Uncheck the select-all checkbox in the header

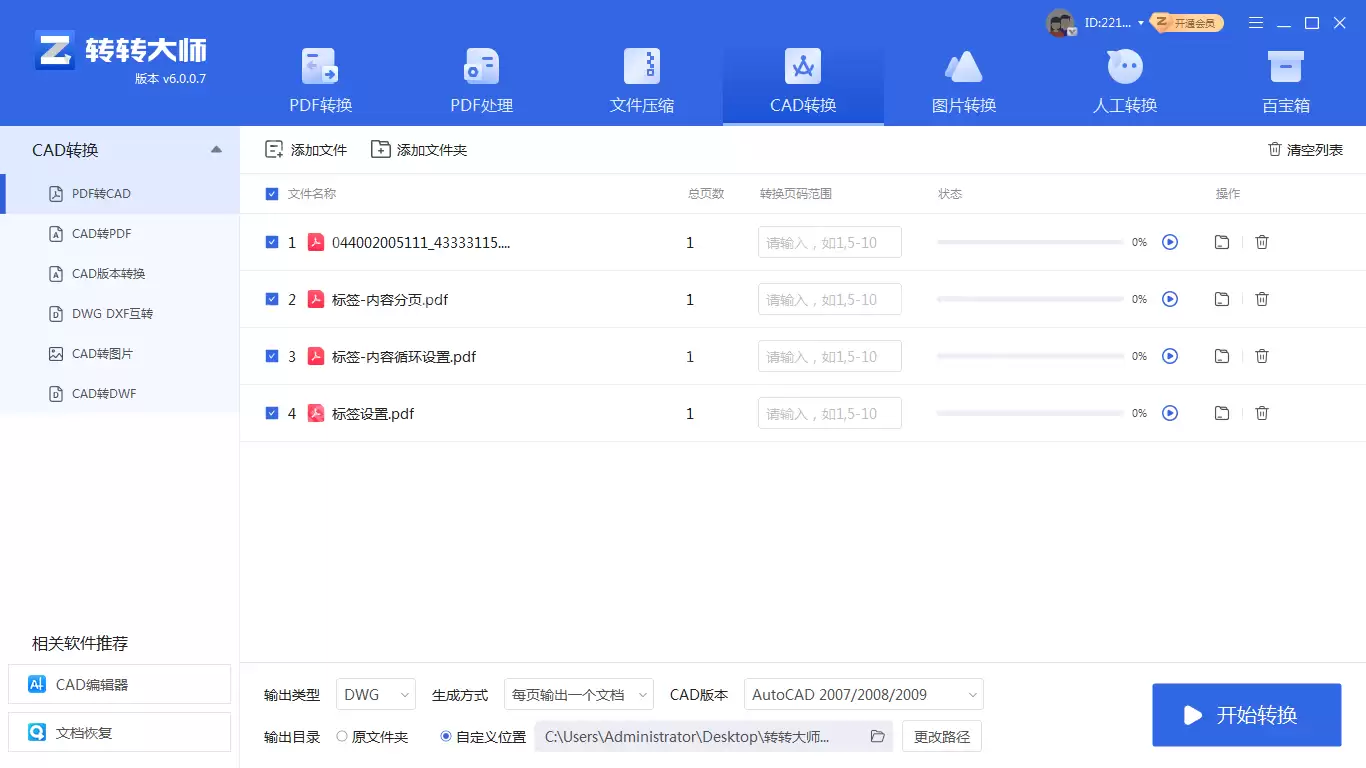pyautogui.click(x=271, y=193)
